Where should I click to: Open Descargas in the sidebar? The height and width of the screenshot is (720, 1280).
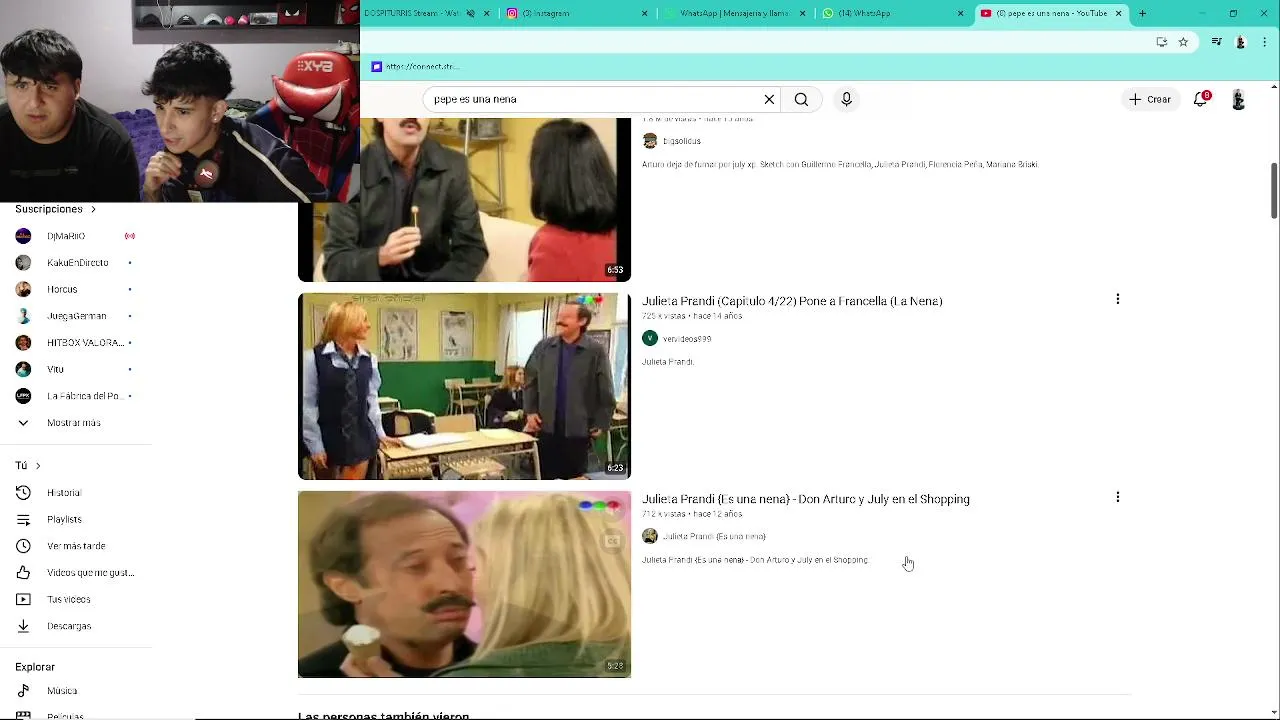point(69,626)
